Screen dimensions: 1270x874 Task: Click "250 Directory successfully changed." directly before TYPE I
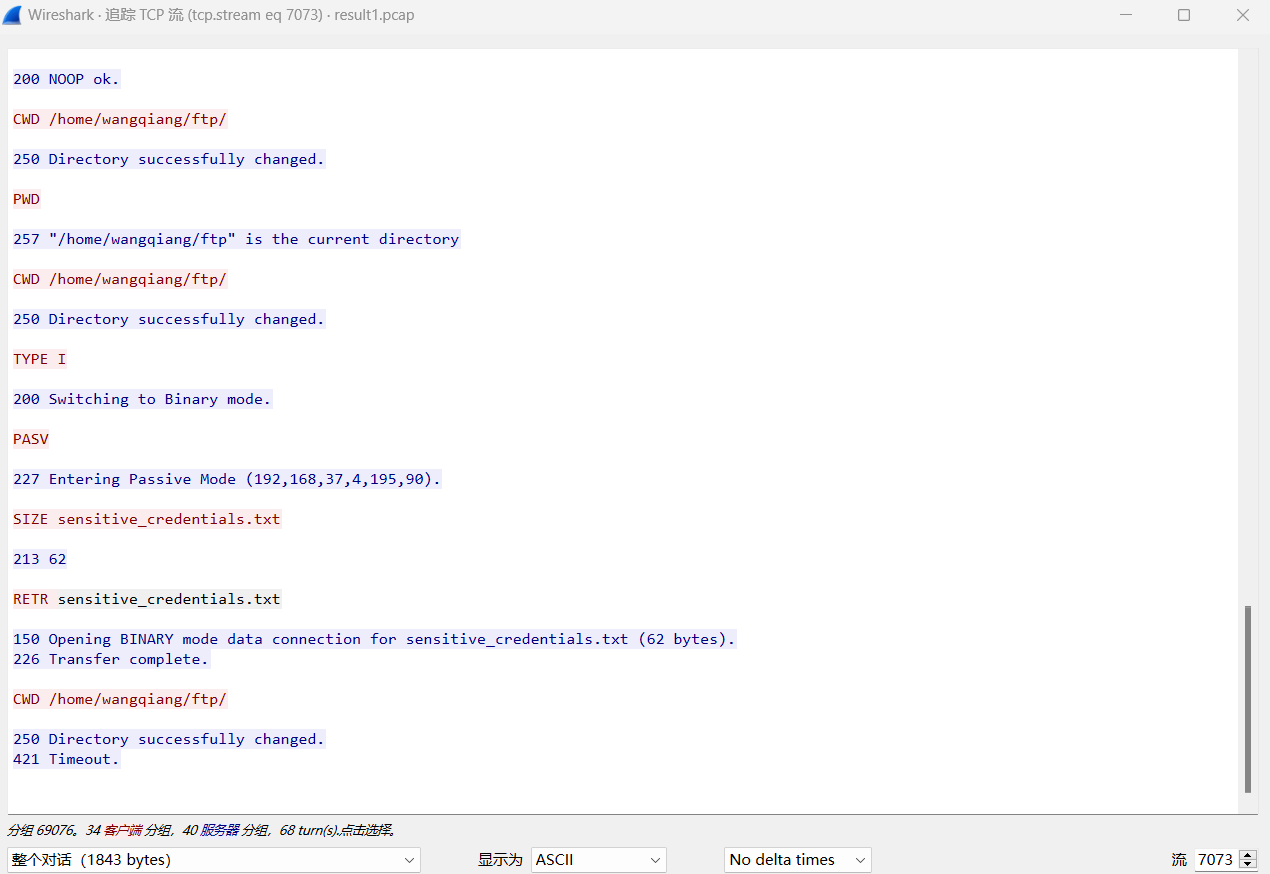pos(169,319)
